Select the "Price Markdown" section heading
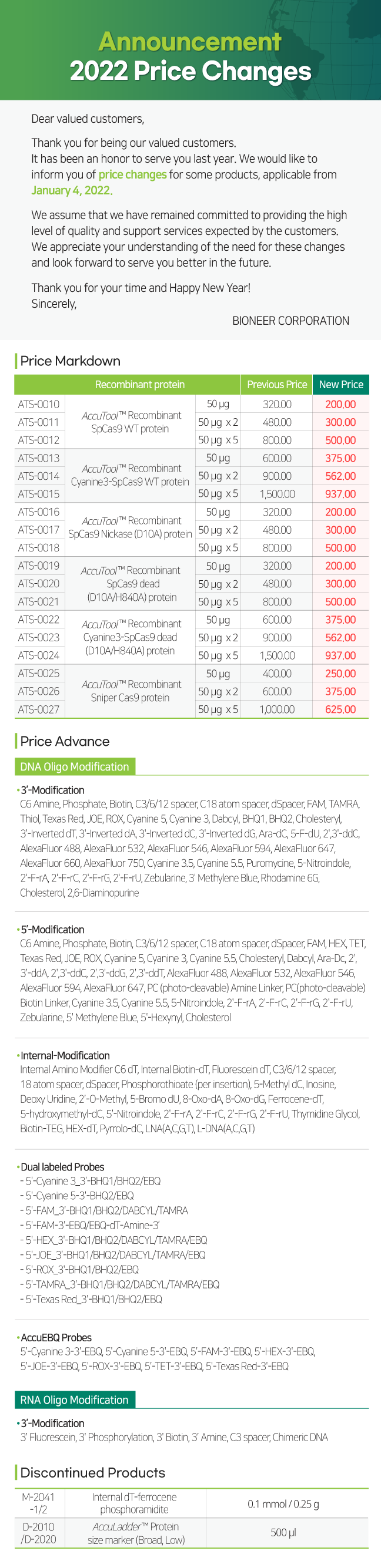This screenshot has height=1568, width=381. point(70,361)
